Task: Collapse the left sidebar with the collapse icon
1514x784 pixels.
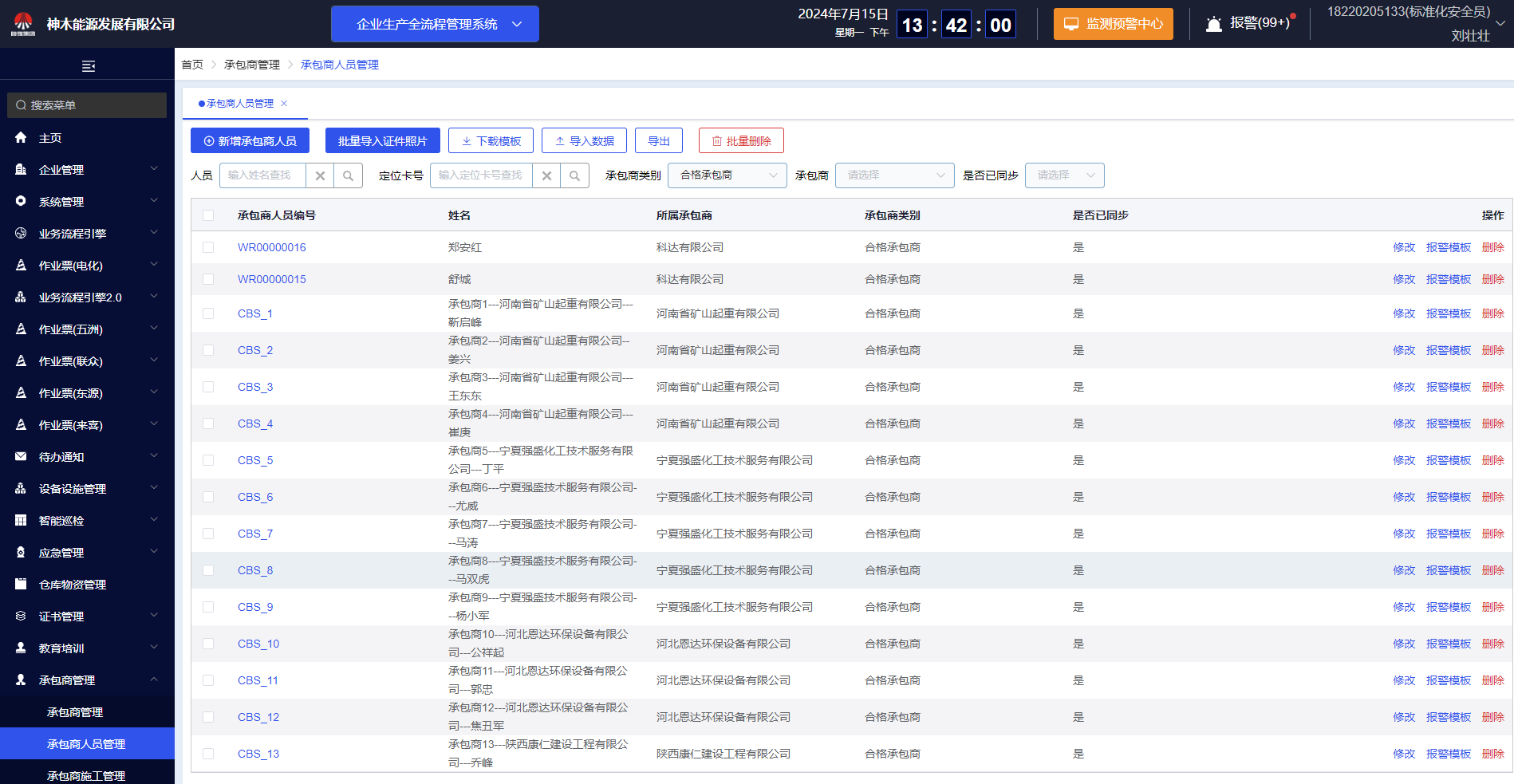Action: [x=88, y=65]
